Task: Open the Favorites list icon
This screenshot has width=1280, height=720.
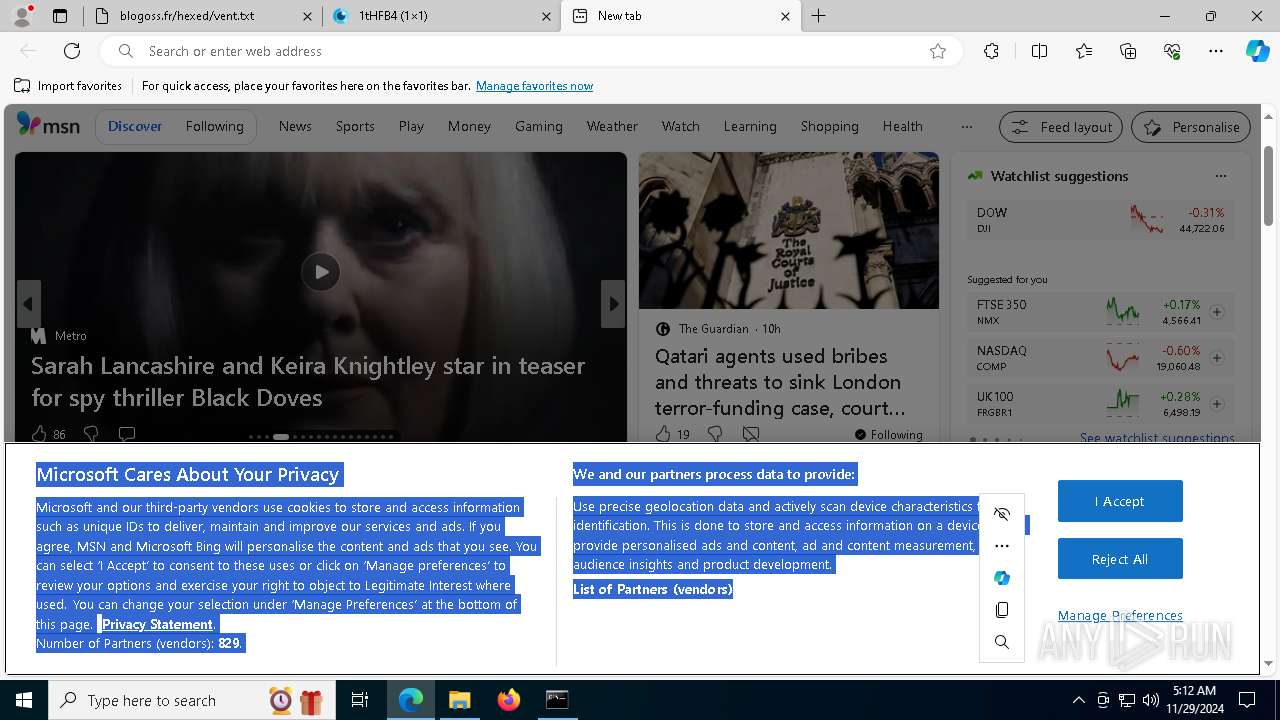Action: [x=1084, y=51]
